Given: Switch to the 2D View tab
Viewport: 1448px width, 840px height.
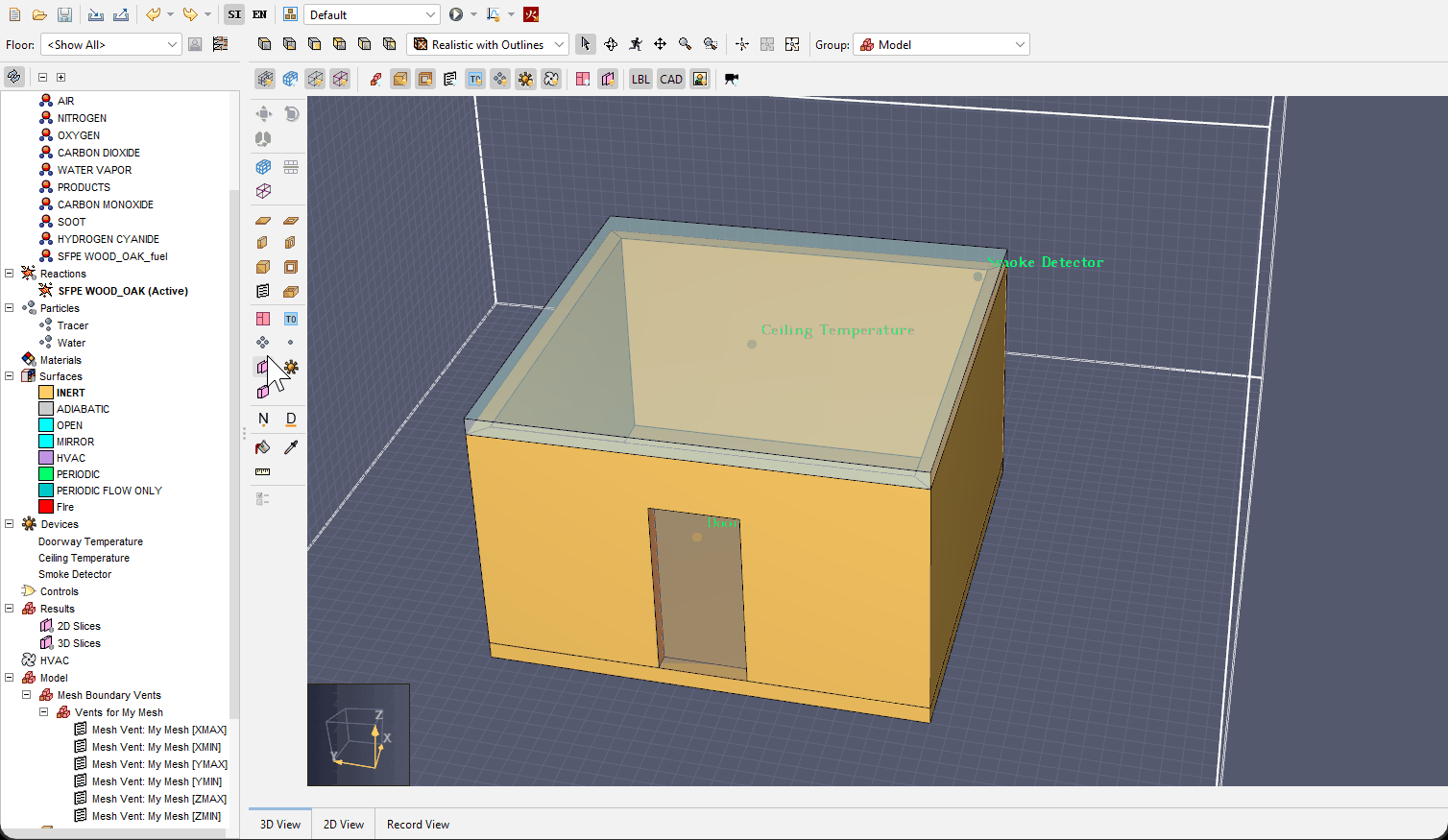Looking at the screenshot, I should coord(344,824).
